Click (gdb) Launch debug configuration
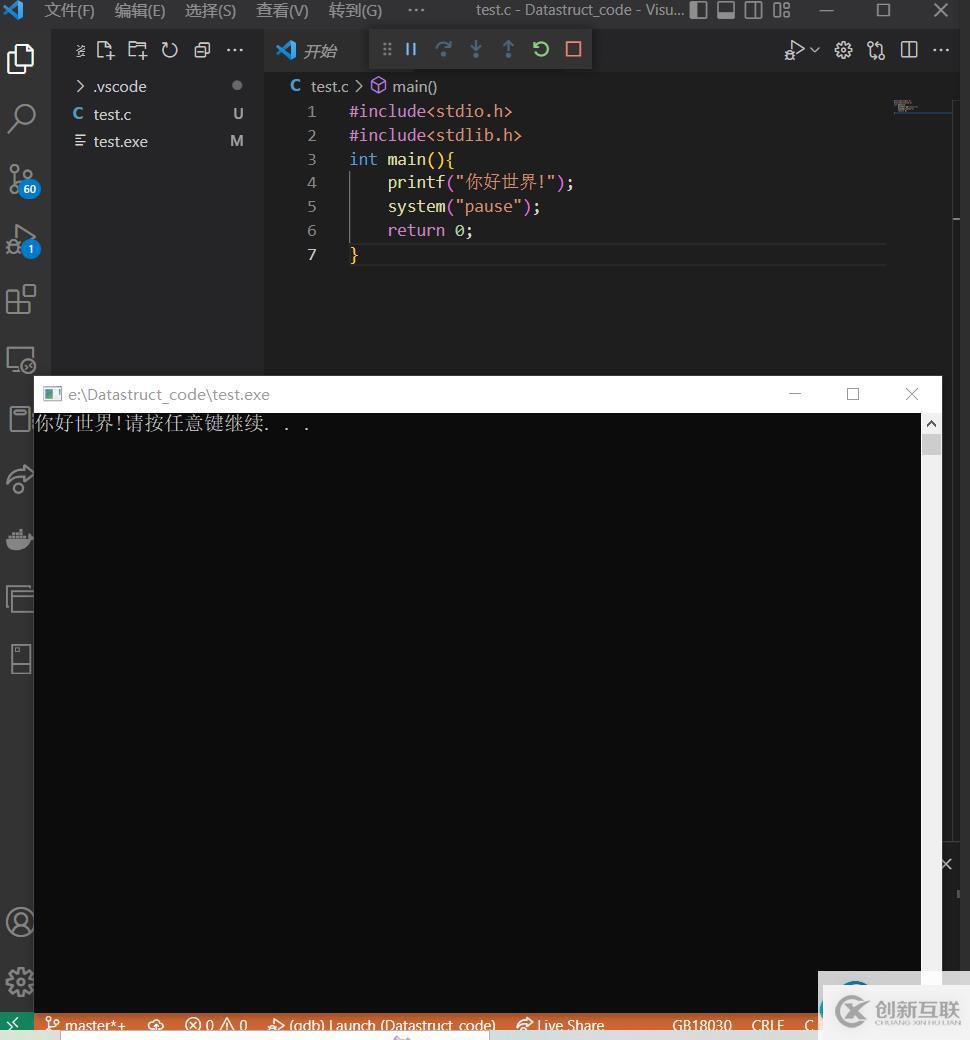 click(381, 1025)
